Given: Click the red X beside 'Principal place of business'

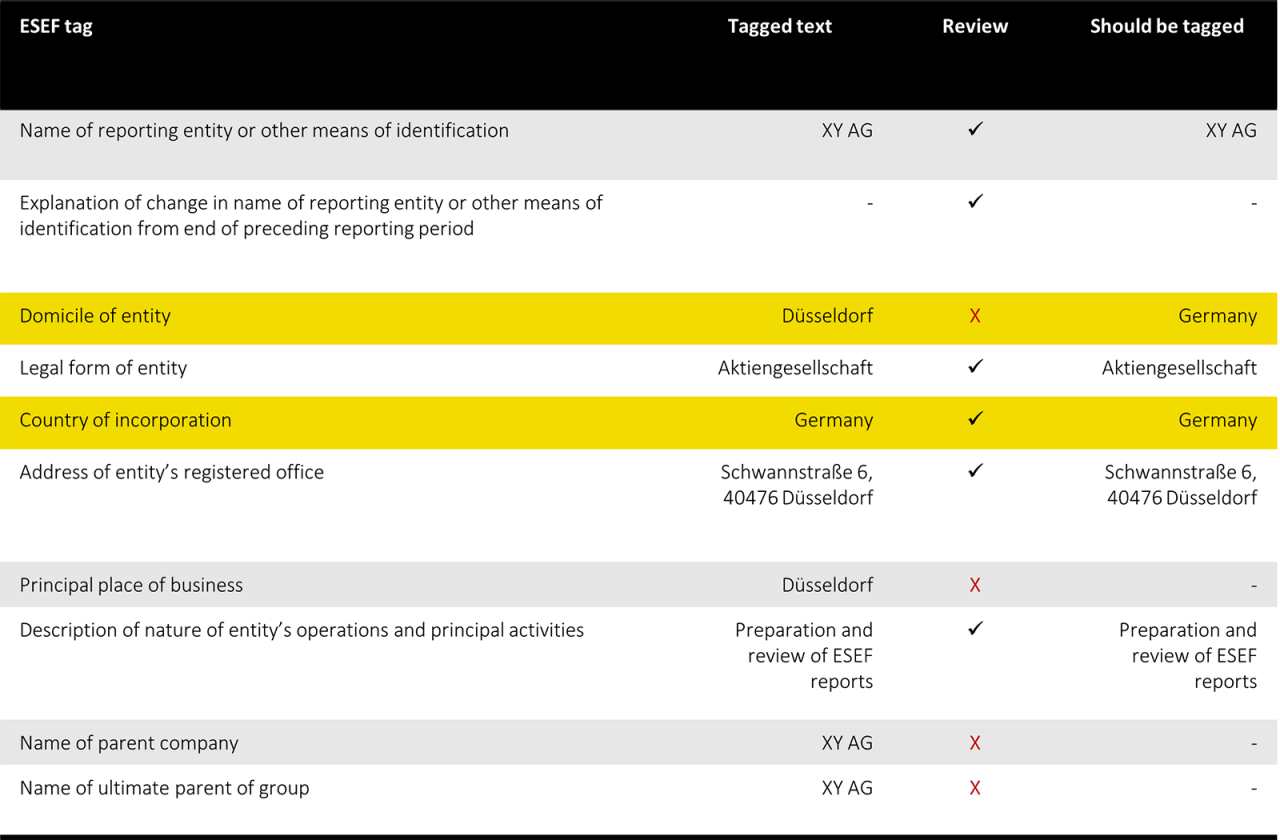Looking at the screenshot, I should [975, 585].
